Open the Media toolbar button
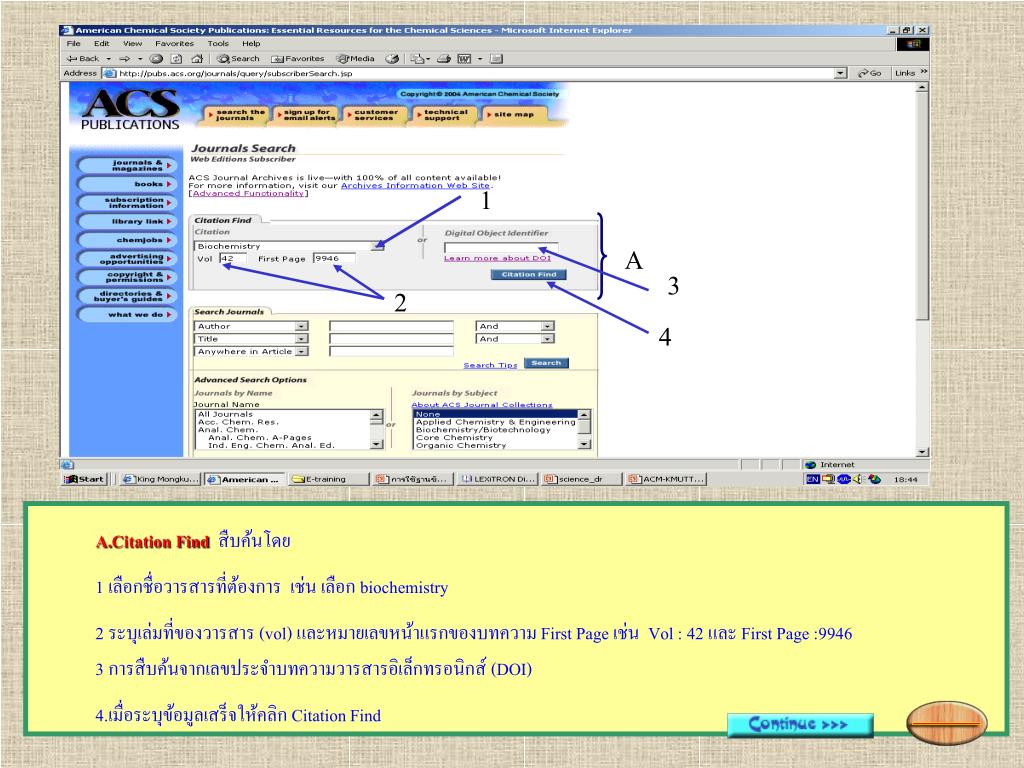This screenshot has width=1024, height=768. [x=356, y=59]
